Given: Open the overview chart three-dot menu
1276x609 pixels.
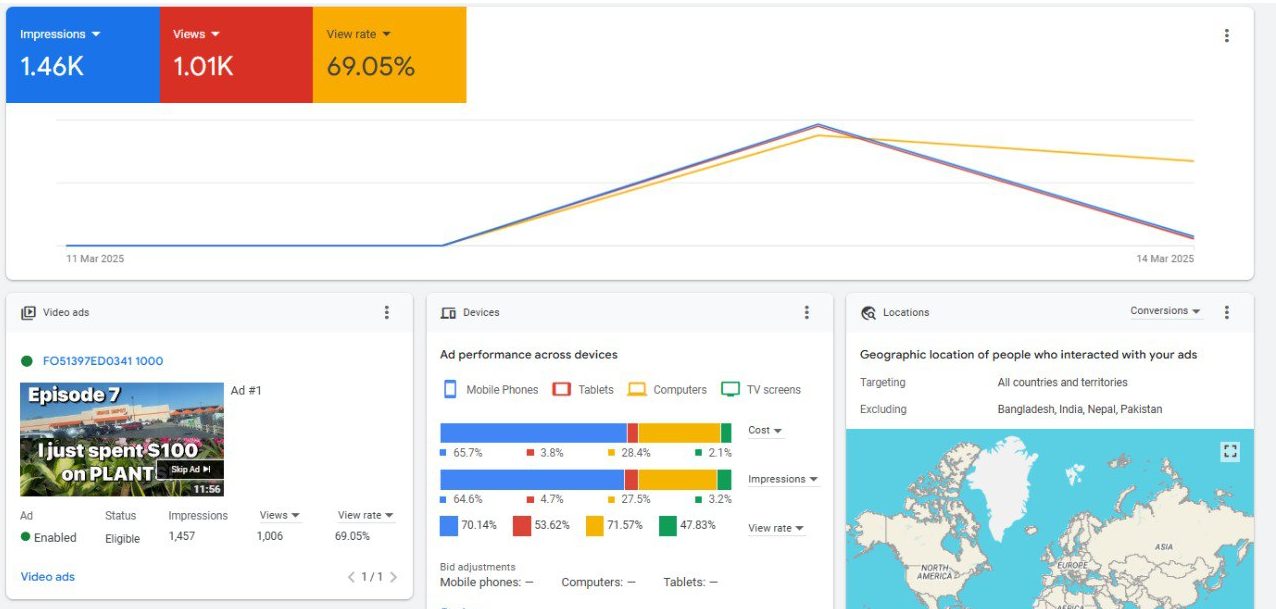Looking at the screenshot, I should (1227, 36).
